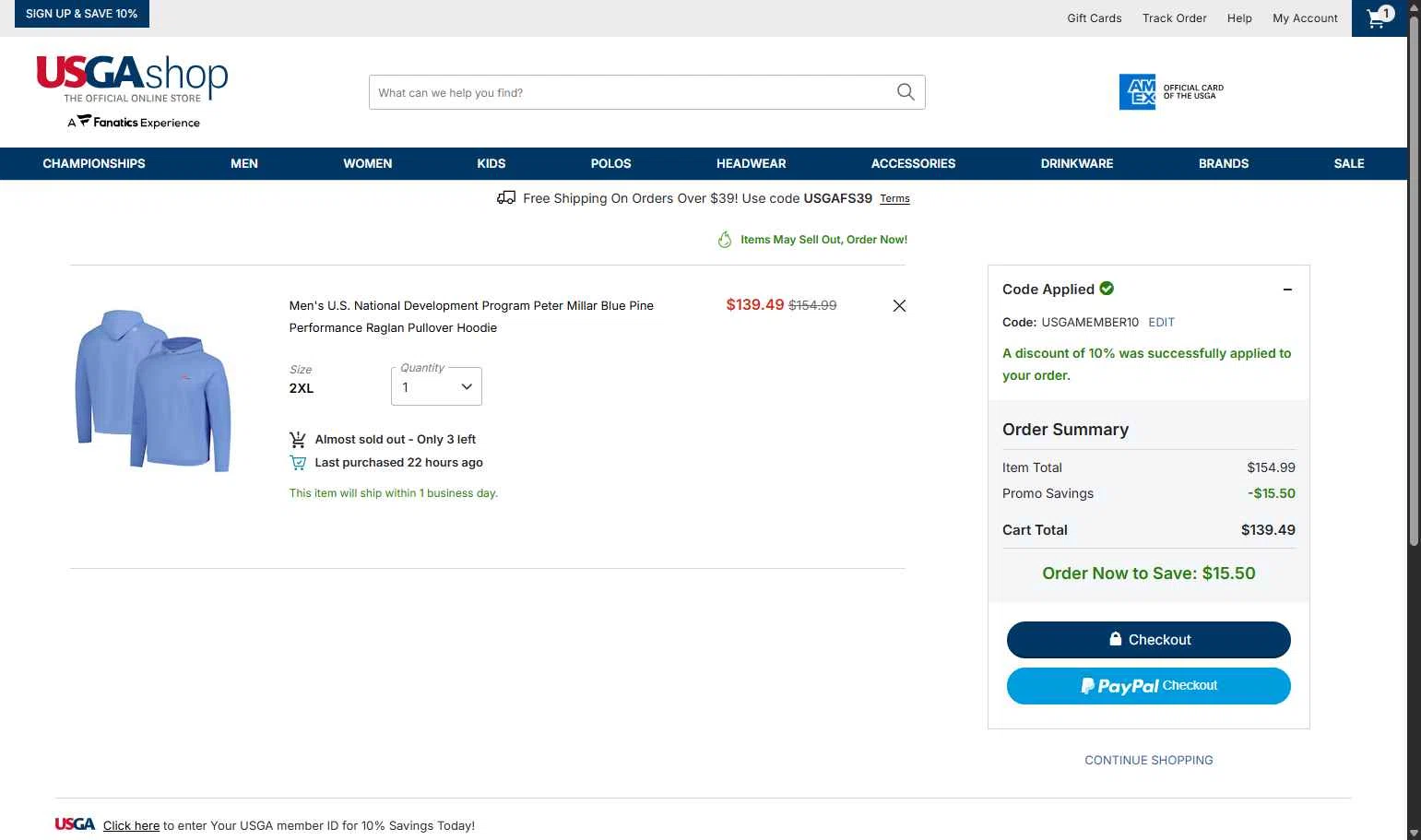Click the Amex official card logo
Viewport: 1421px width, 840px height.
1171,92
